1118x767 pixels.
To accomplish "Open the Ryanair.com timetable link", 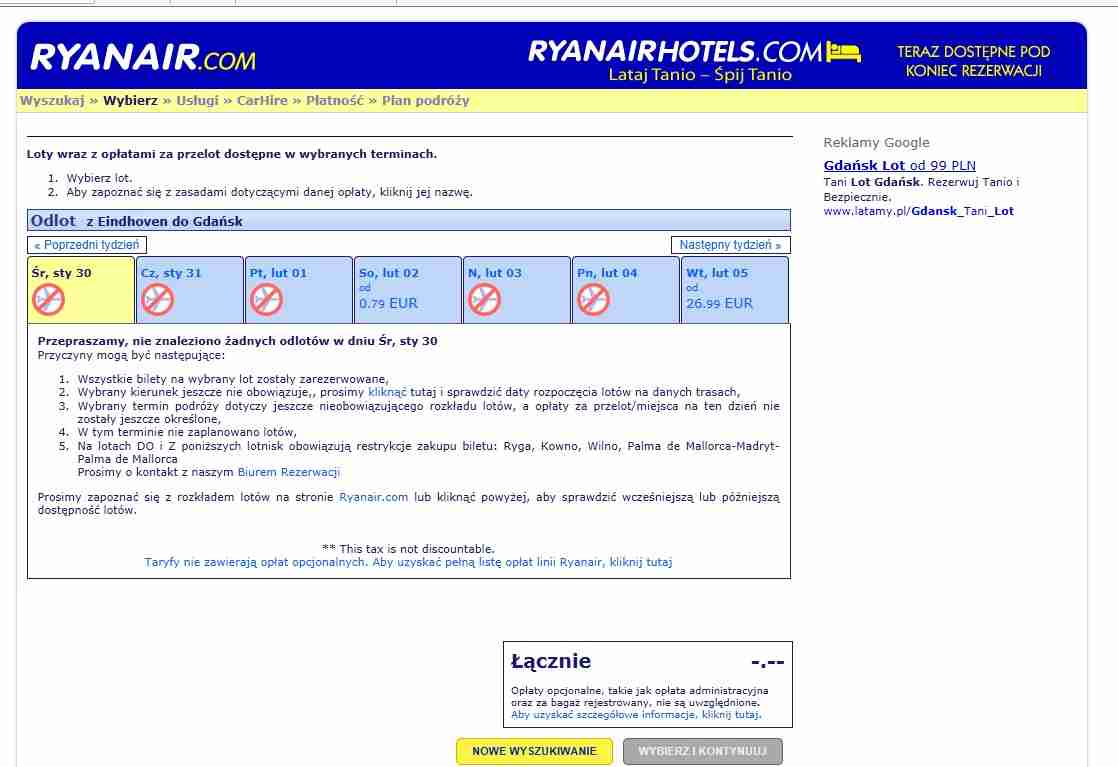I will [374, 497].
